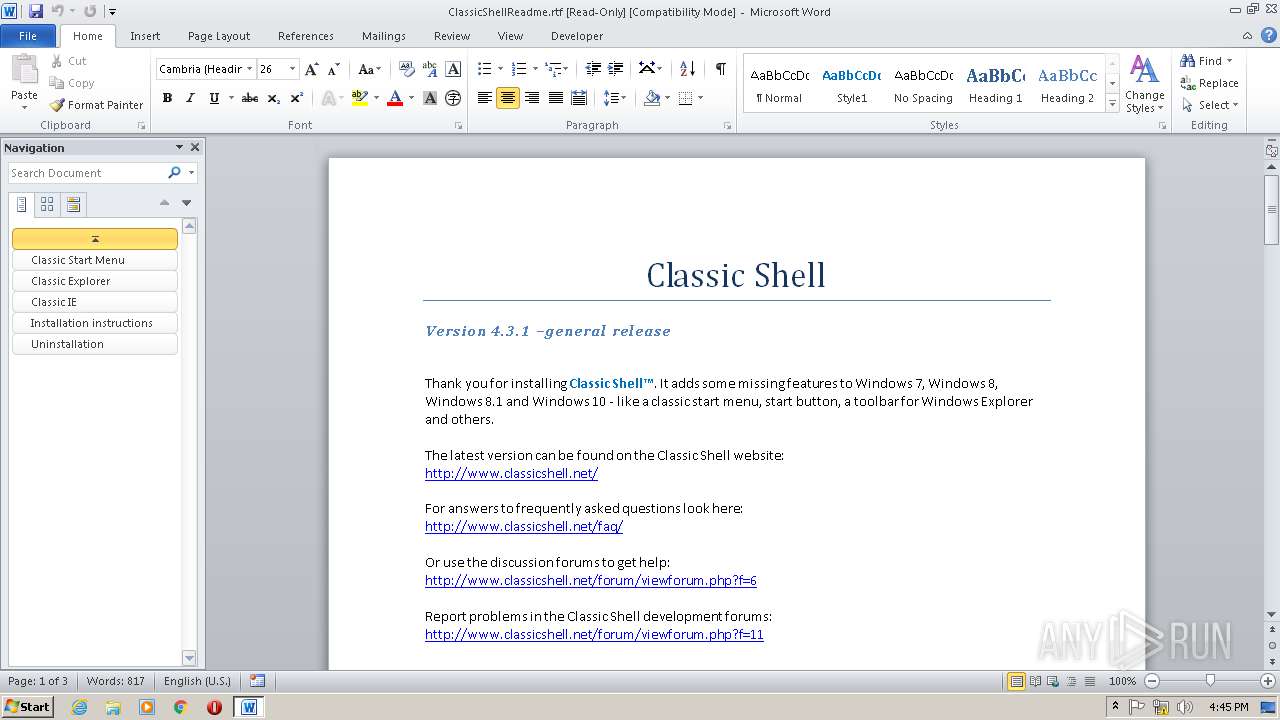Viewport: 1280px width, 720px height.
Task: Click Clear Formatting icon
Action: click(406, 69)
